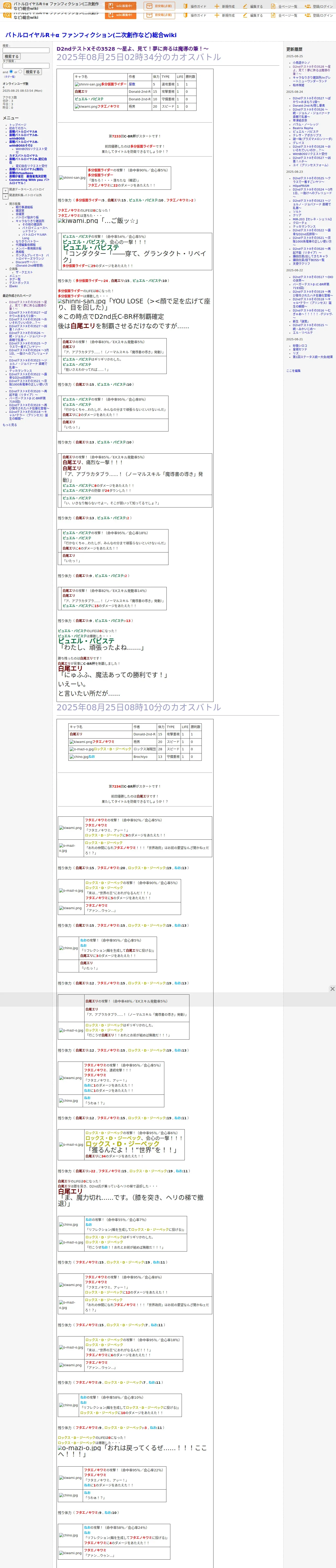Screen dimensions: 336x1568
Task: Open Beatrix Repha in 更新履歴
Action: (303, 128)
